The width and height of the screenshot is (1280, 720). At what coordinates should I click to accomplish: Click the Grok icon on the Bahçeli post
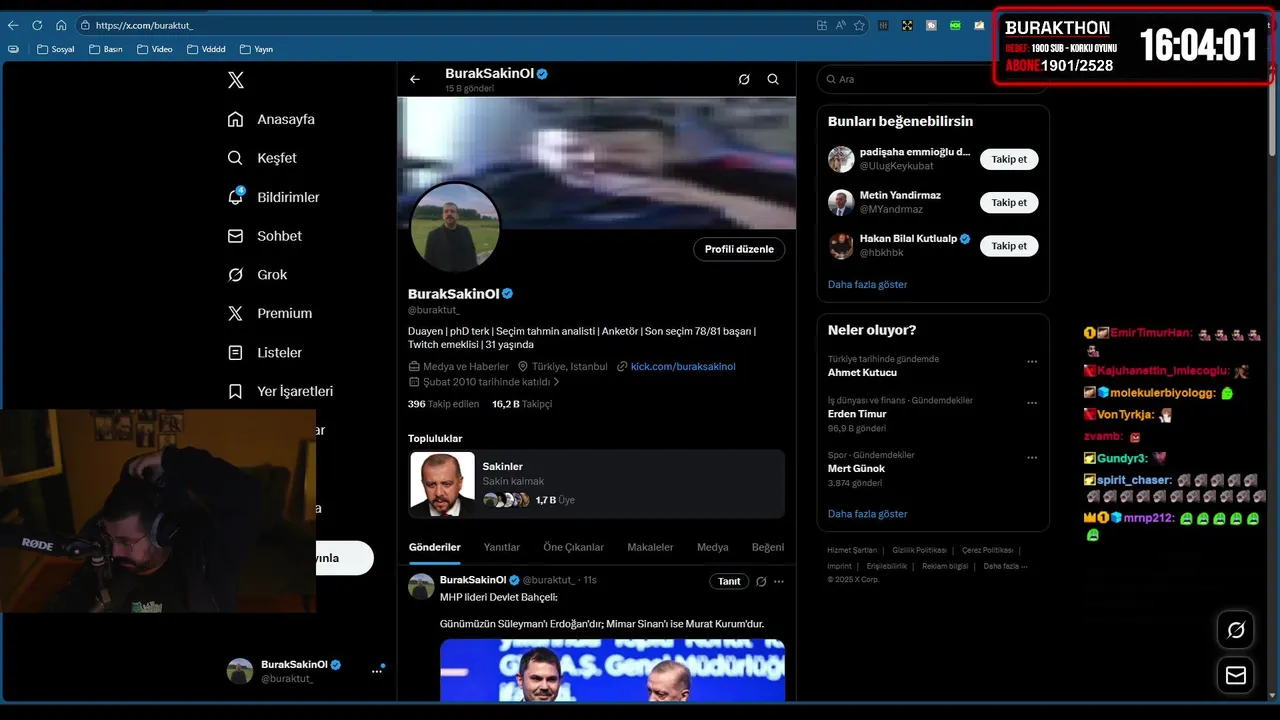pyautogui.click(x=761, y=581)
